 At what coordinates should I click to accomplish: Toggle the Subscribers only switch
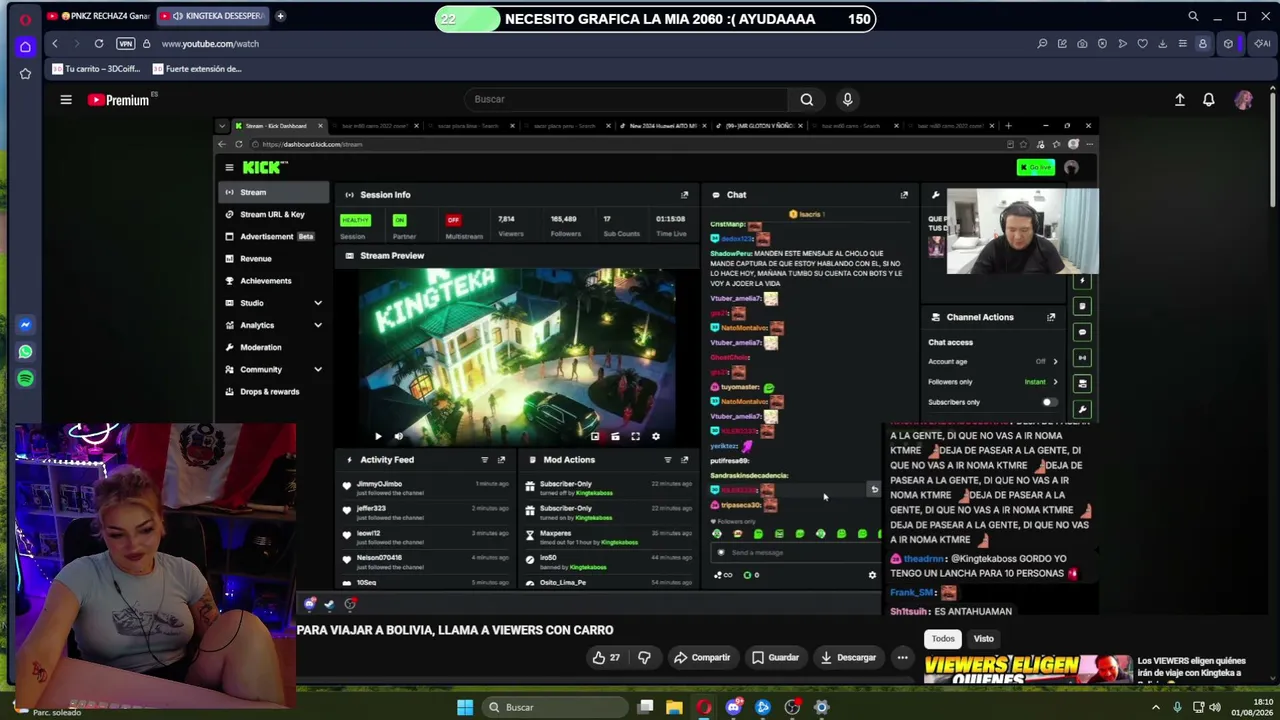point(1048,402)
